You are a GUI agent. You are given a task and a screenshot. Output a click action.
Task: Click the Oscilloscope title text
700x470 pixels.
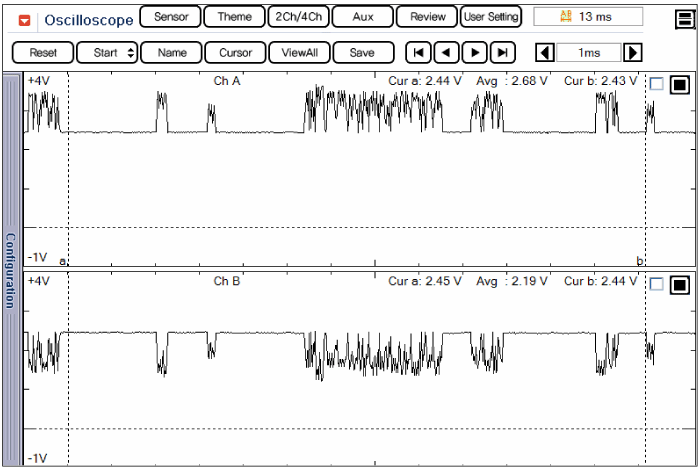click(x=89, y=20)
